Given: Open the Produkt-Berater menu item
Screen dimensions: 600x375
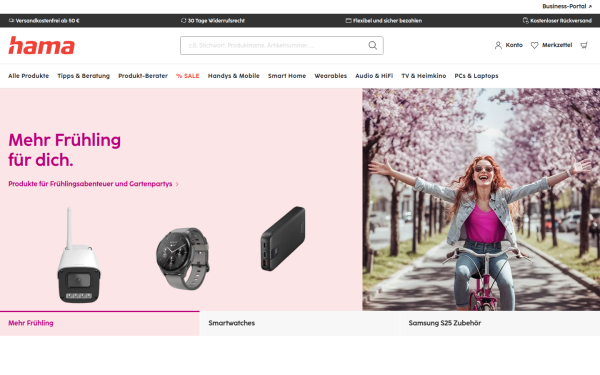Looking at the screenshot, I should [143, 76].
